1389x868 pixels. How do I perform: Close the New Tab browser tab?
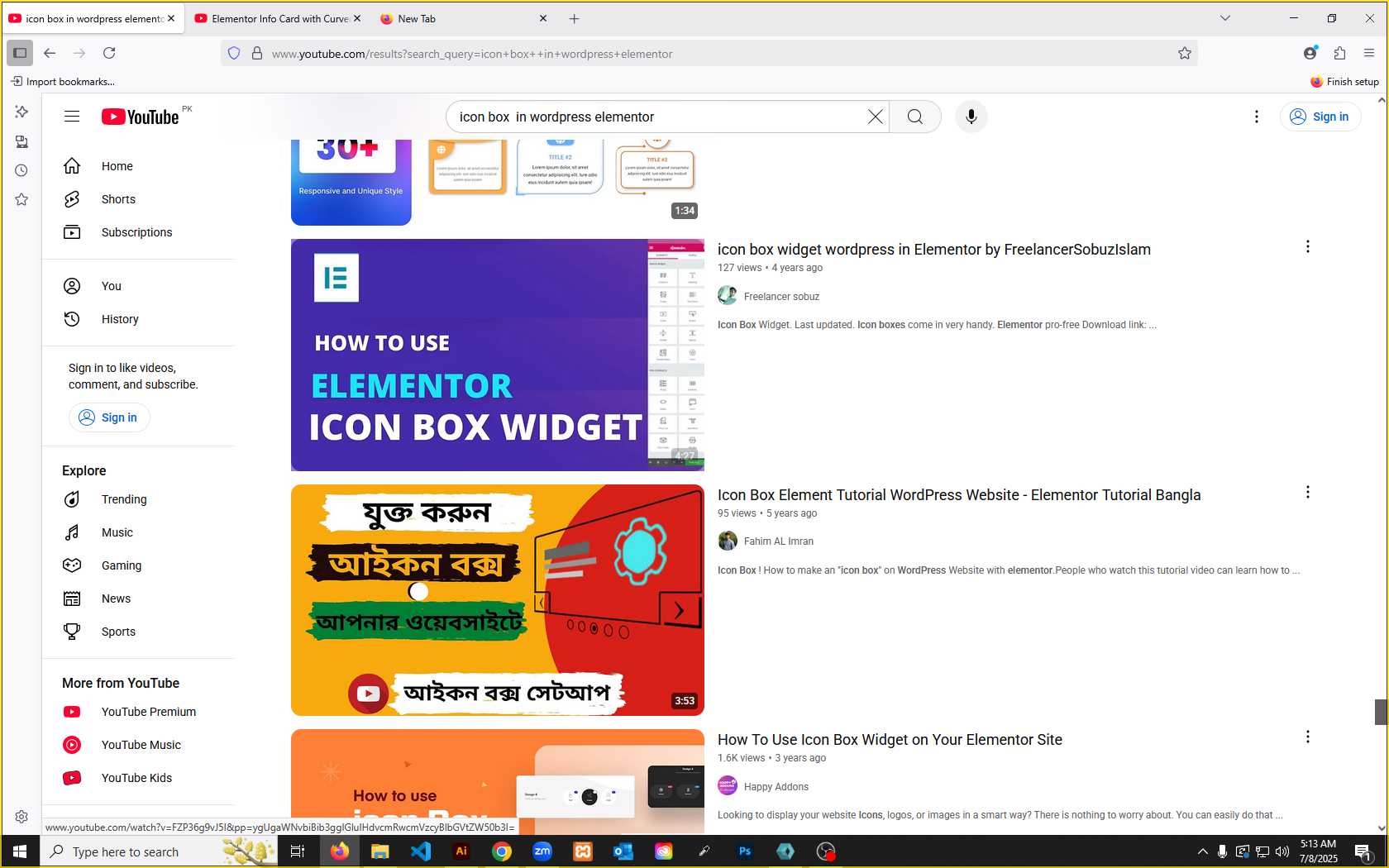point(543,18)
